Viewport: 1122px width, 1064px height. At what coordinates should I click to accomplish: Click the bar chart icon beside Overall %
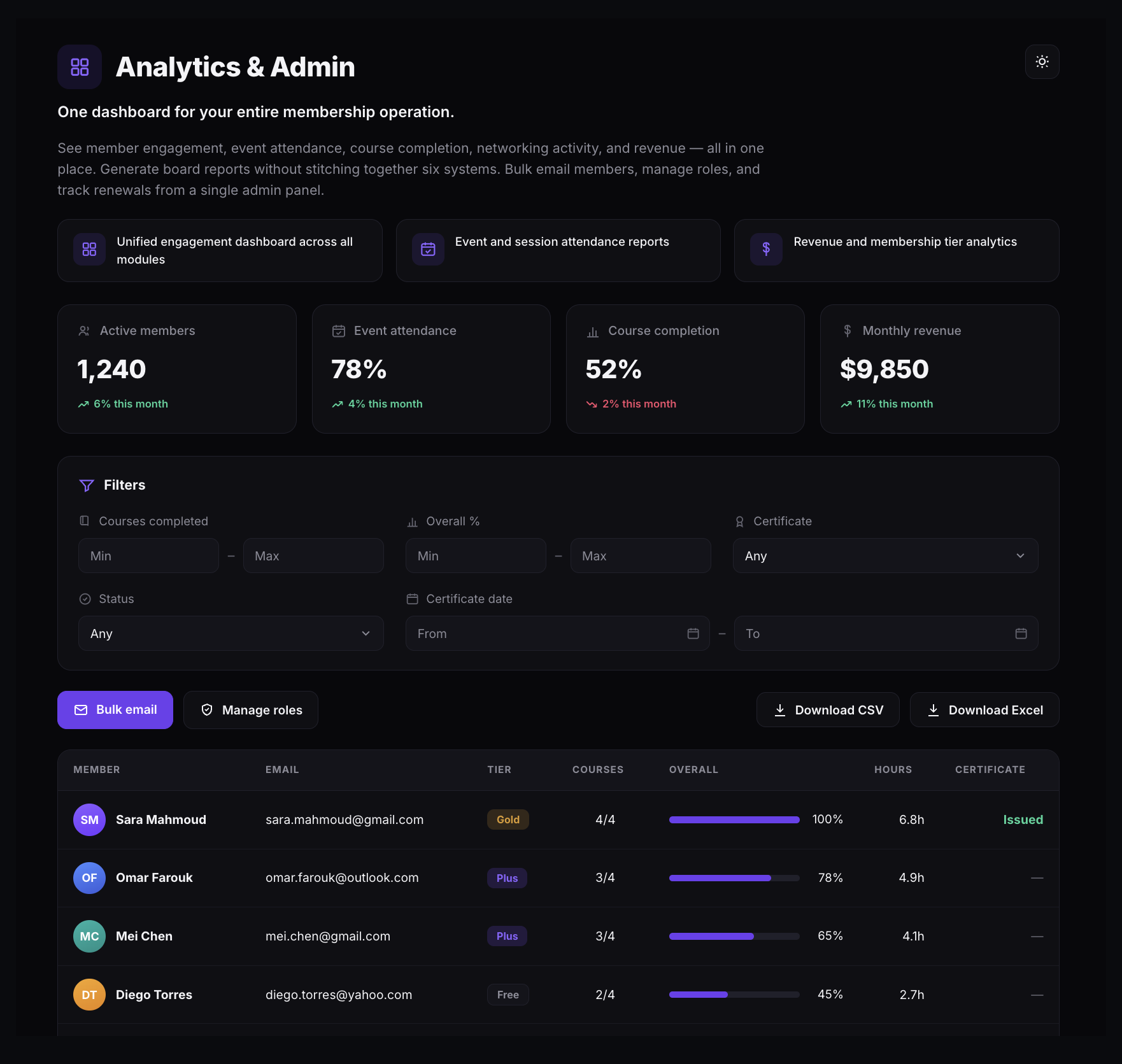(x=412, y=521)
